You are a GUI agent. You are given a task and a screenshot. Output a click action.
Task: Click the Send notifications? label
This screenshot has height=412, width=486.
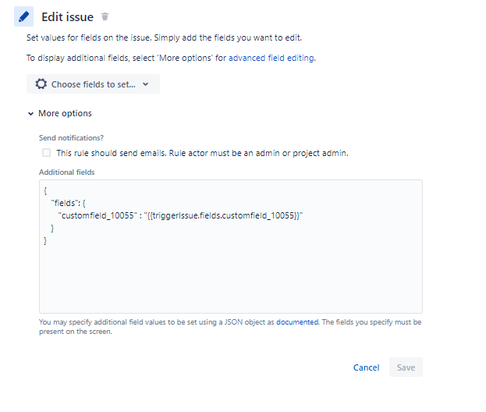pos(71,138)
